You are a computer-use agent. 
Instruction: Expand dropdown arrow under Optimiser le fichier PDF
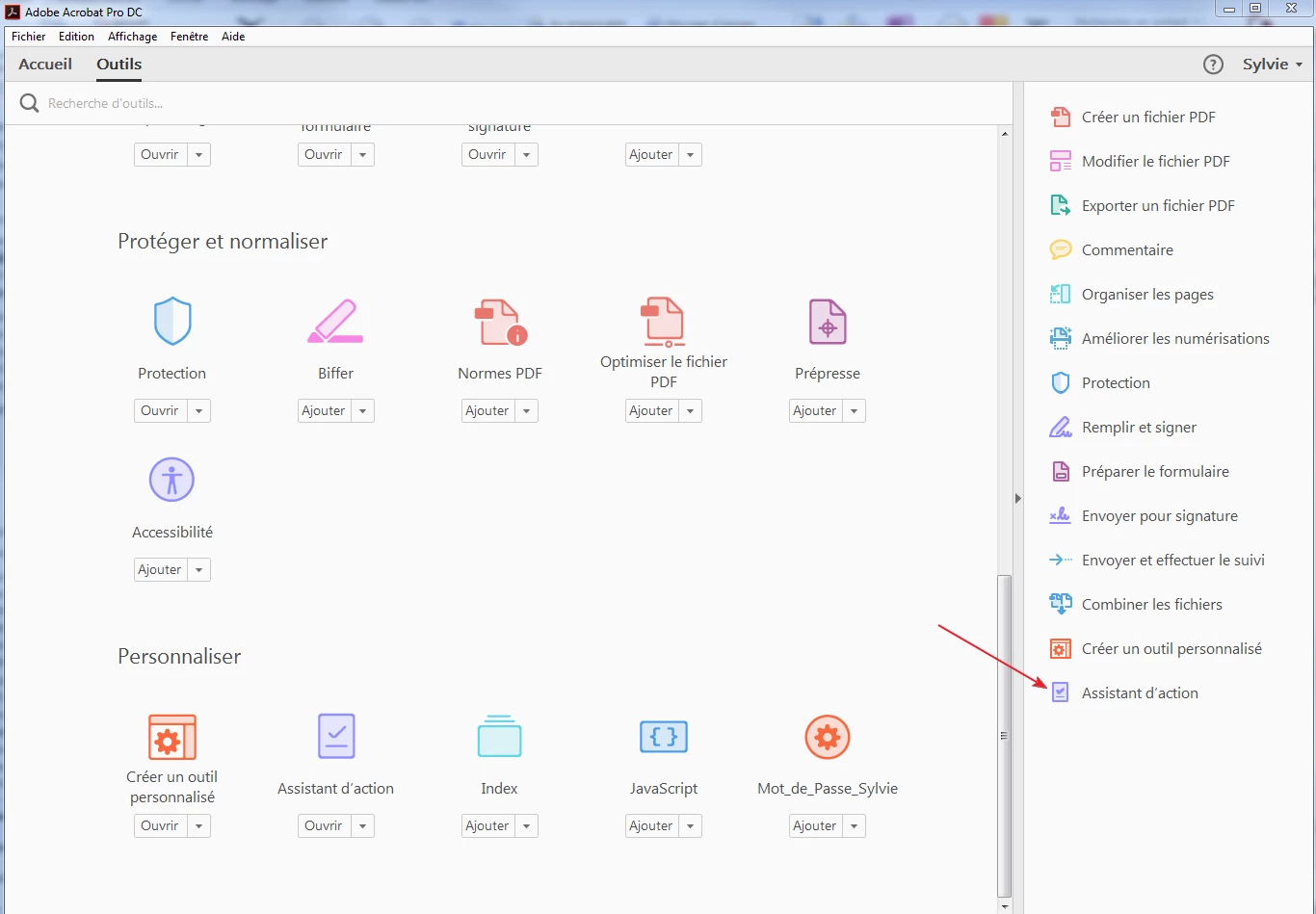click(690, 410)
